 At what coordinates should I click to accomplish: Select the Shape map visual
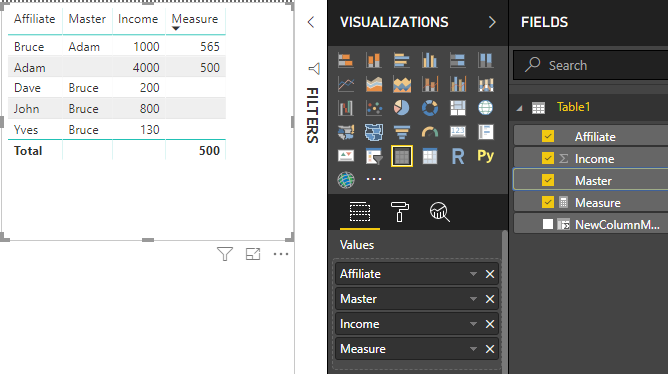[374, 132]
